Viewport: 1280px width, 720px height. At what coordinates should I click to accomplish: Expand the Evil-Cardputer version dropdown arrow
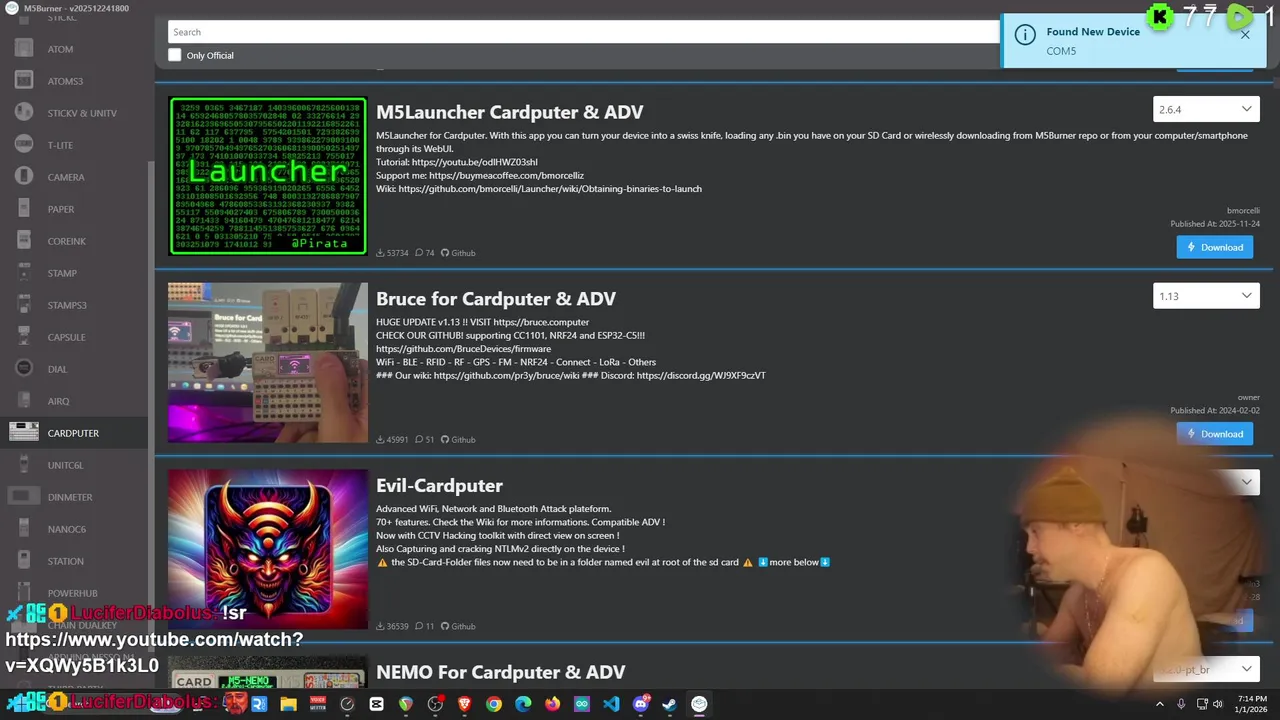1246,482
